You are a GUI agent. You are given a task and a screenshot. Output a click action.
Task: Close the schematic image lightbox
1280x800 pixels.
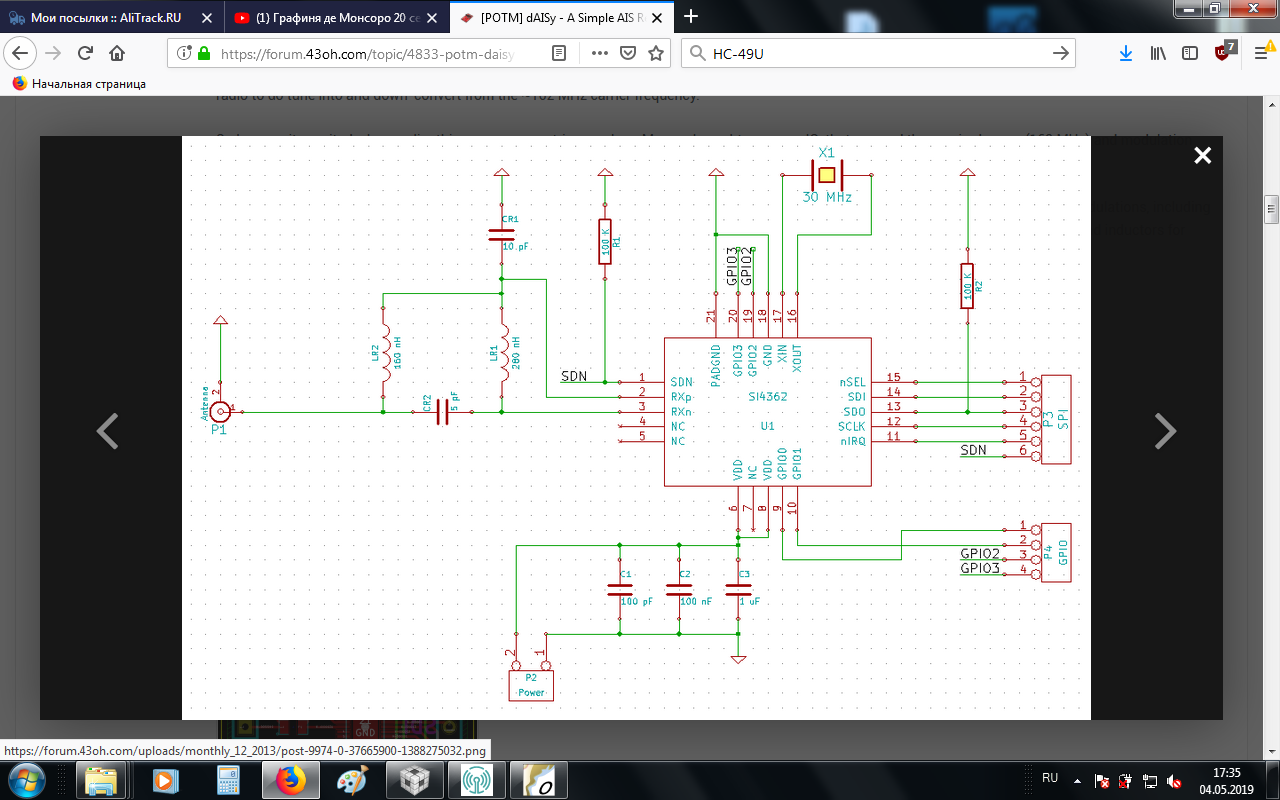(1202, 155)
